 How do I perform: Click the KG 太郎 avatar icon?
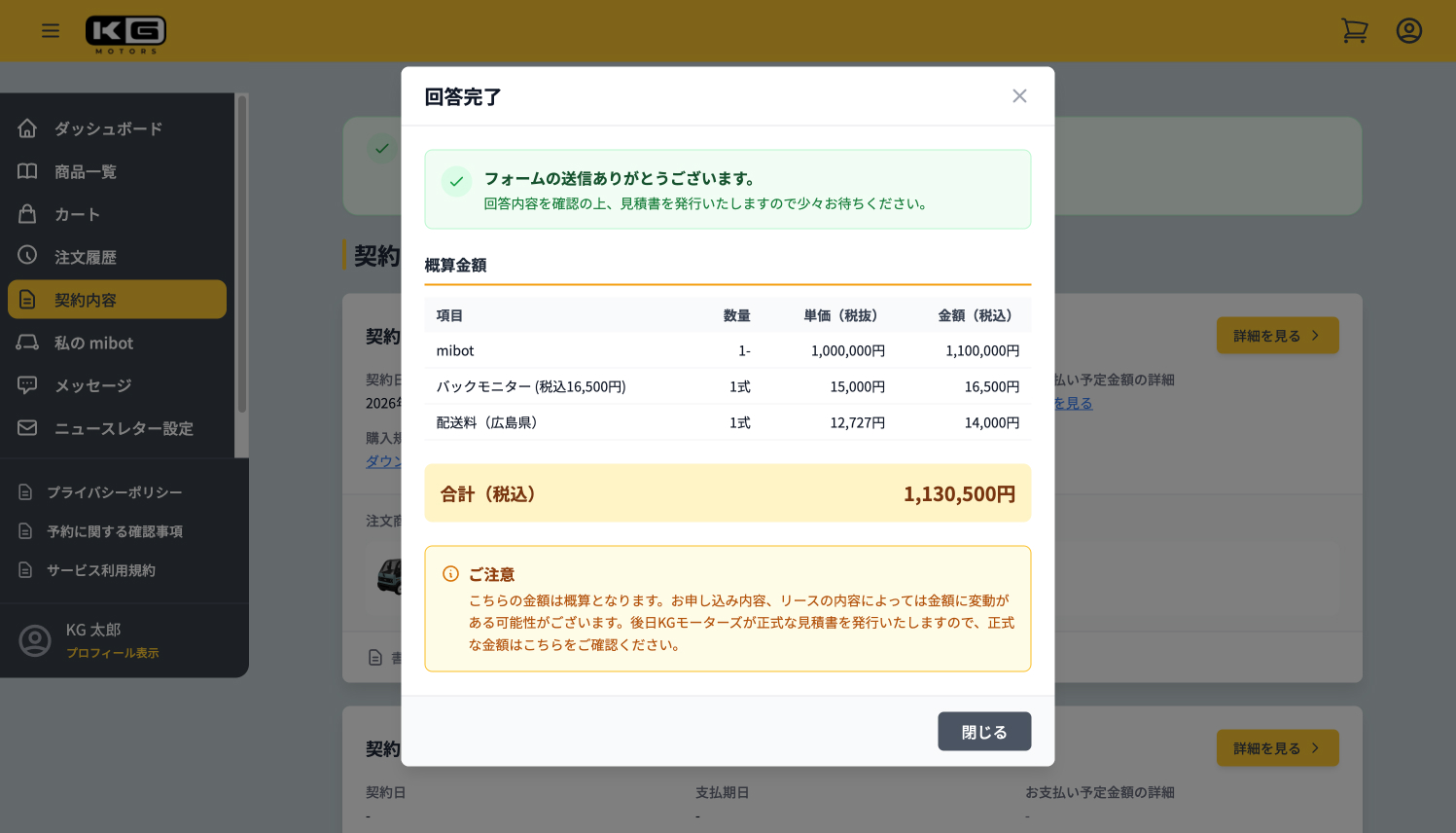(x=35, y=640)
